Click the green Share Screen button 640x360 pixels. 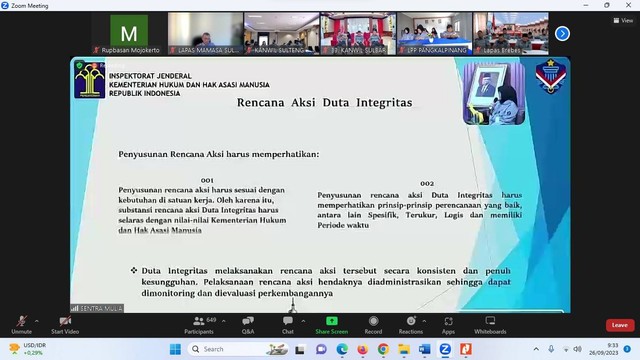(x=331, y=325)
